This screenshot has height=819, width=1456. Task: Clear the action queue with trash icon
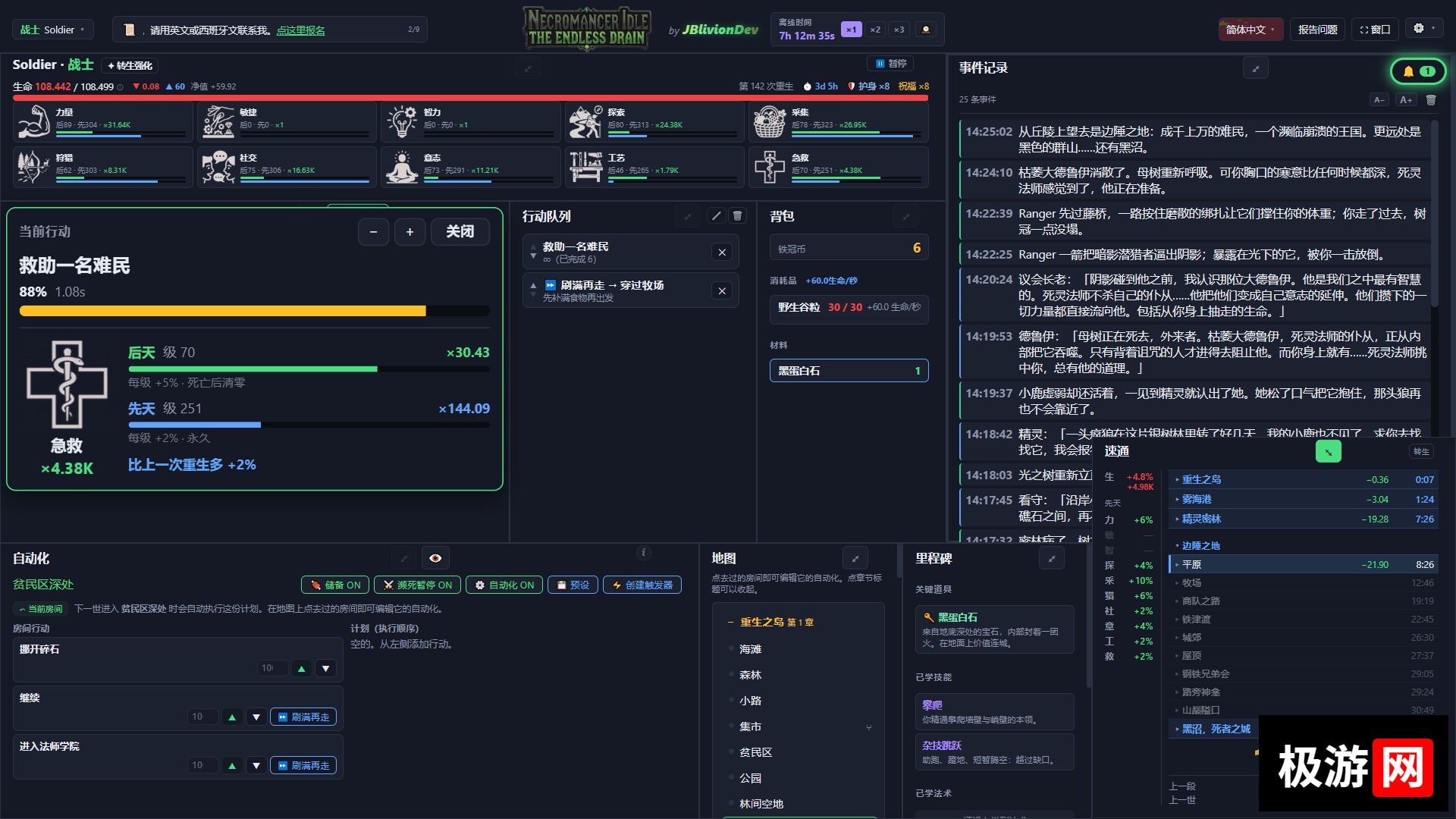coord(737,216)
